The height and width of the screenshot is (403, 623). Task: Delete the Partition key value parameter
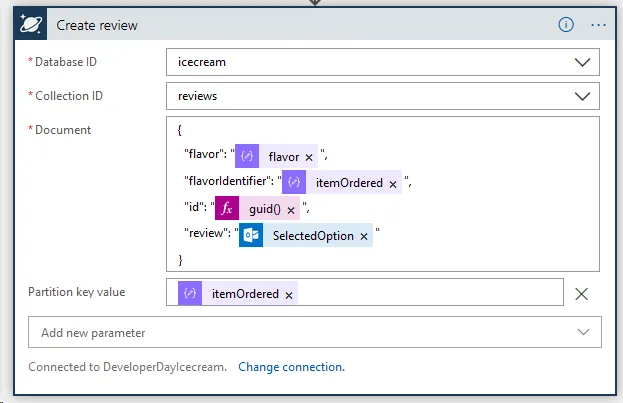581,294
